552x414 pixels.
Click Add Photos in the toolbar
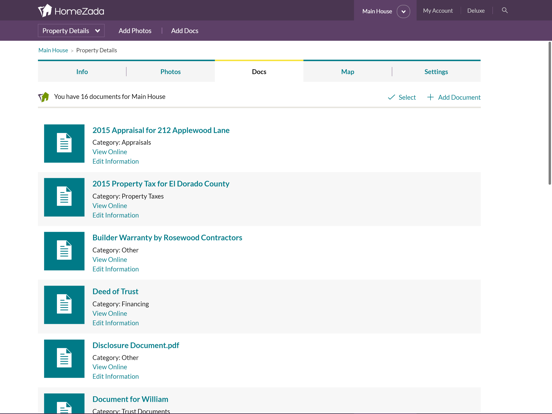pyautogui.click(x=135, y=31)
